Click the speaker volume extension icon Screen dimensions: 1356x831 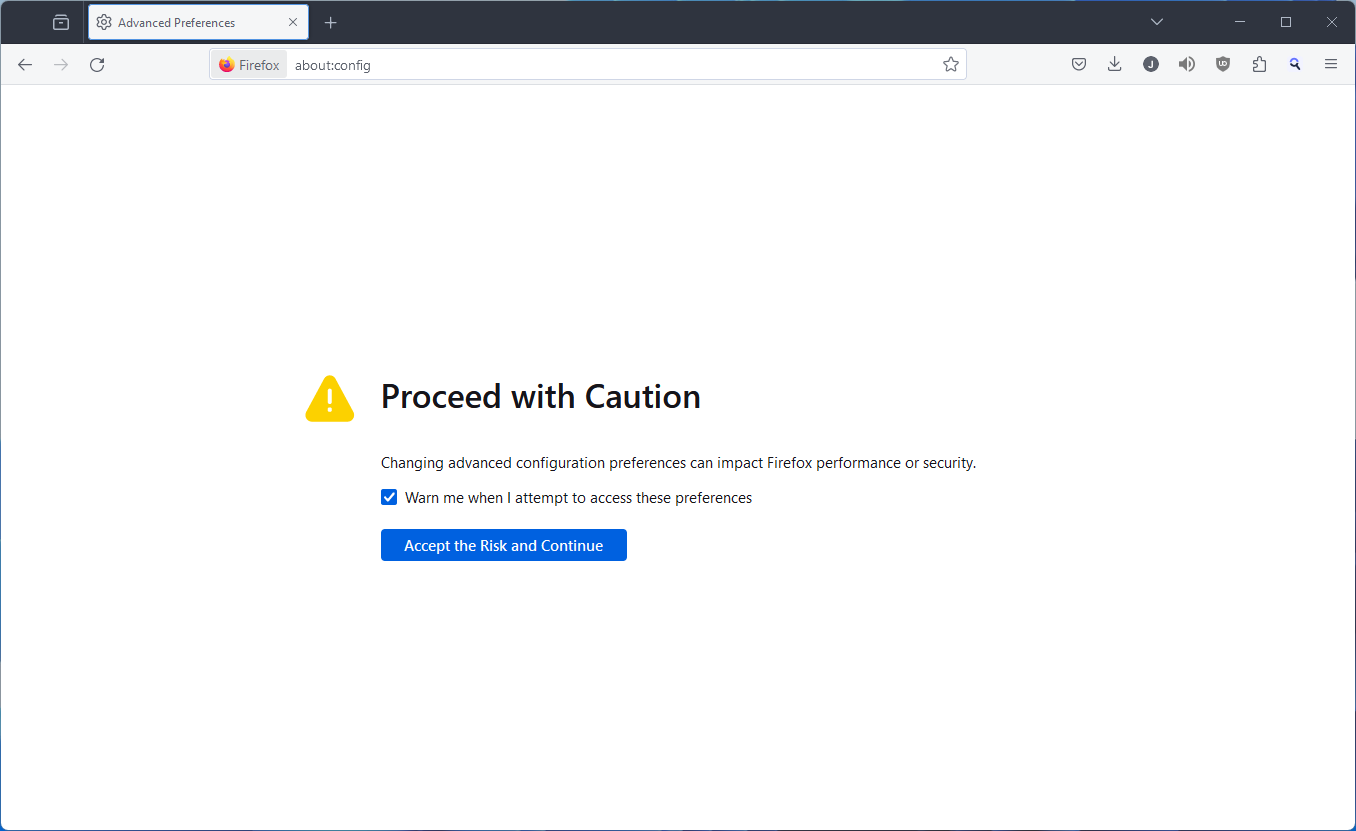click(1187, 65)
